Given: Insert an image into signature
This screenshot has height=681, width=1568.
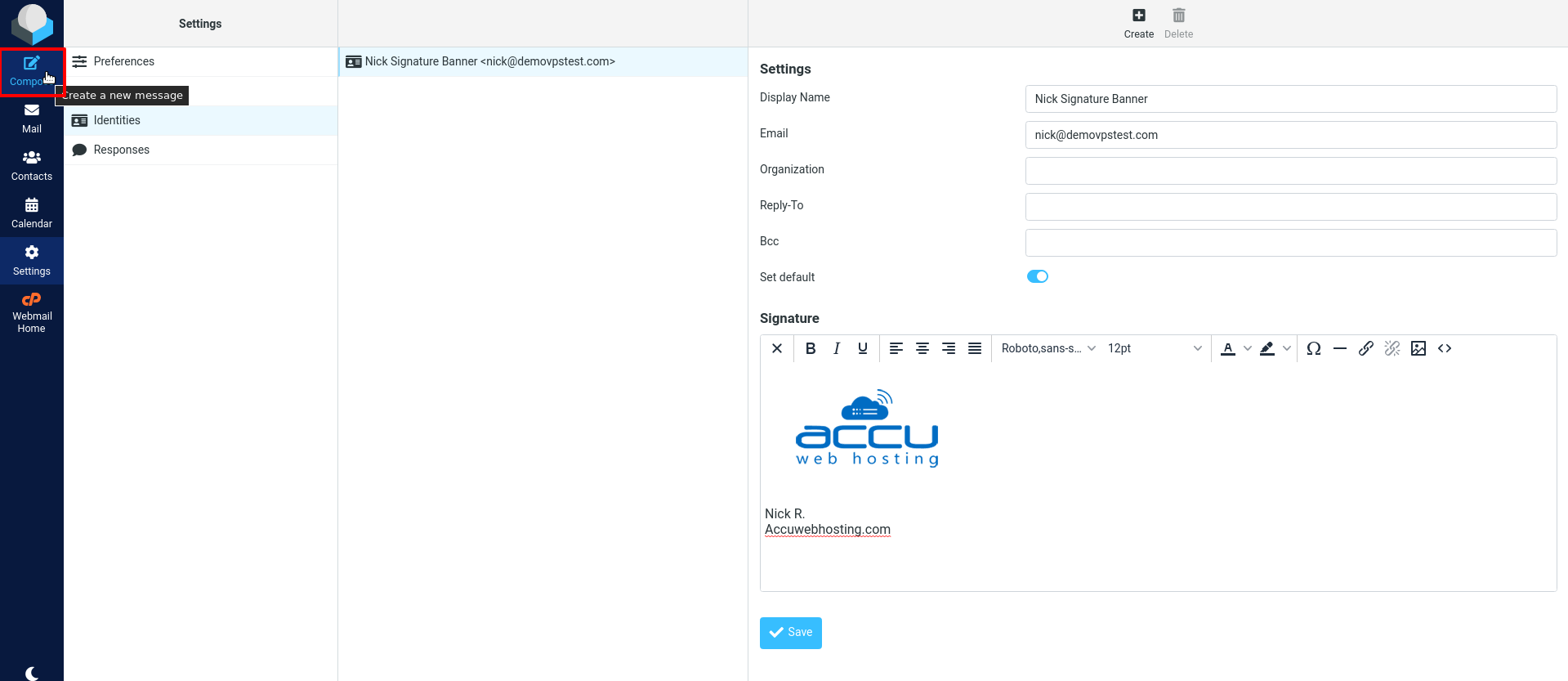Looking at the screenshot, I should [1418, 348].
